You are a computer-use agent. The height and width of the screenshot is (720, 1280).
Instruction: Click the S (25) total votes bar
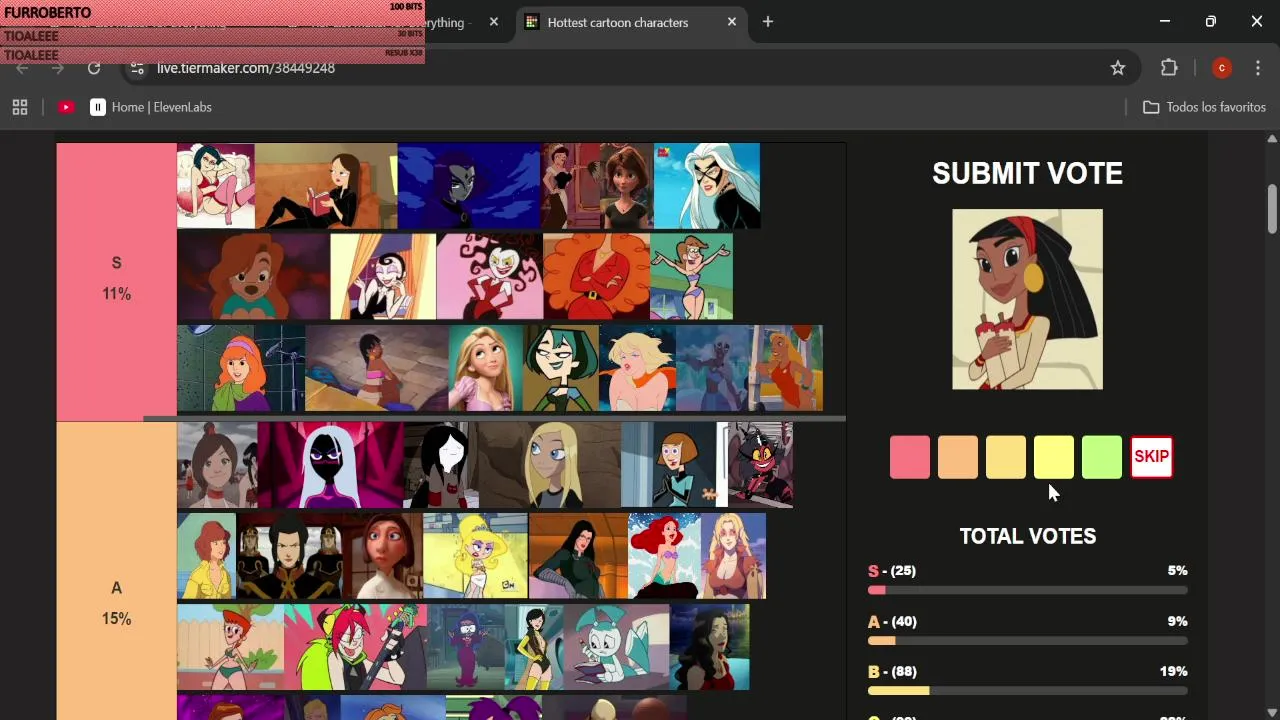(1027, 591)
